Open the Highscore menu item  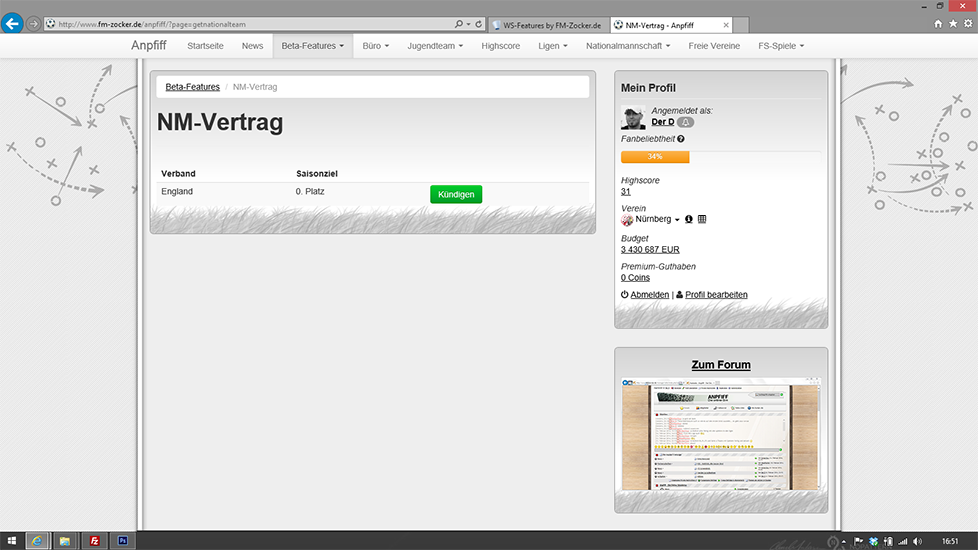(500, 46)
